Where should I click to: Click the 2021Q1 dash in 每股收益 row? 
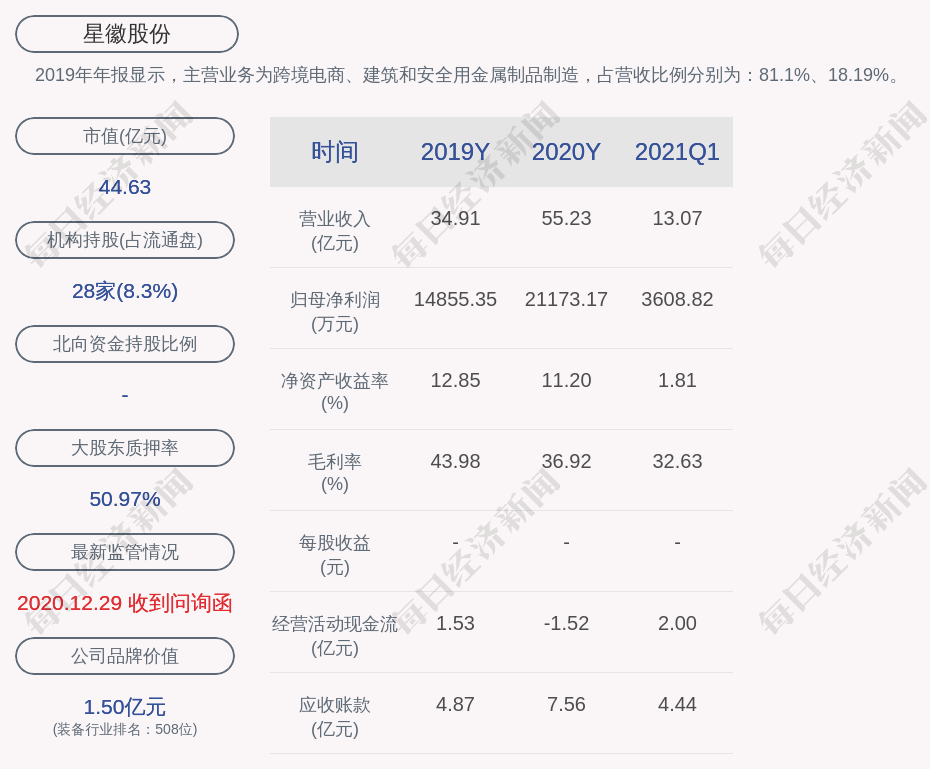coord(677,542)
